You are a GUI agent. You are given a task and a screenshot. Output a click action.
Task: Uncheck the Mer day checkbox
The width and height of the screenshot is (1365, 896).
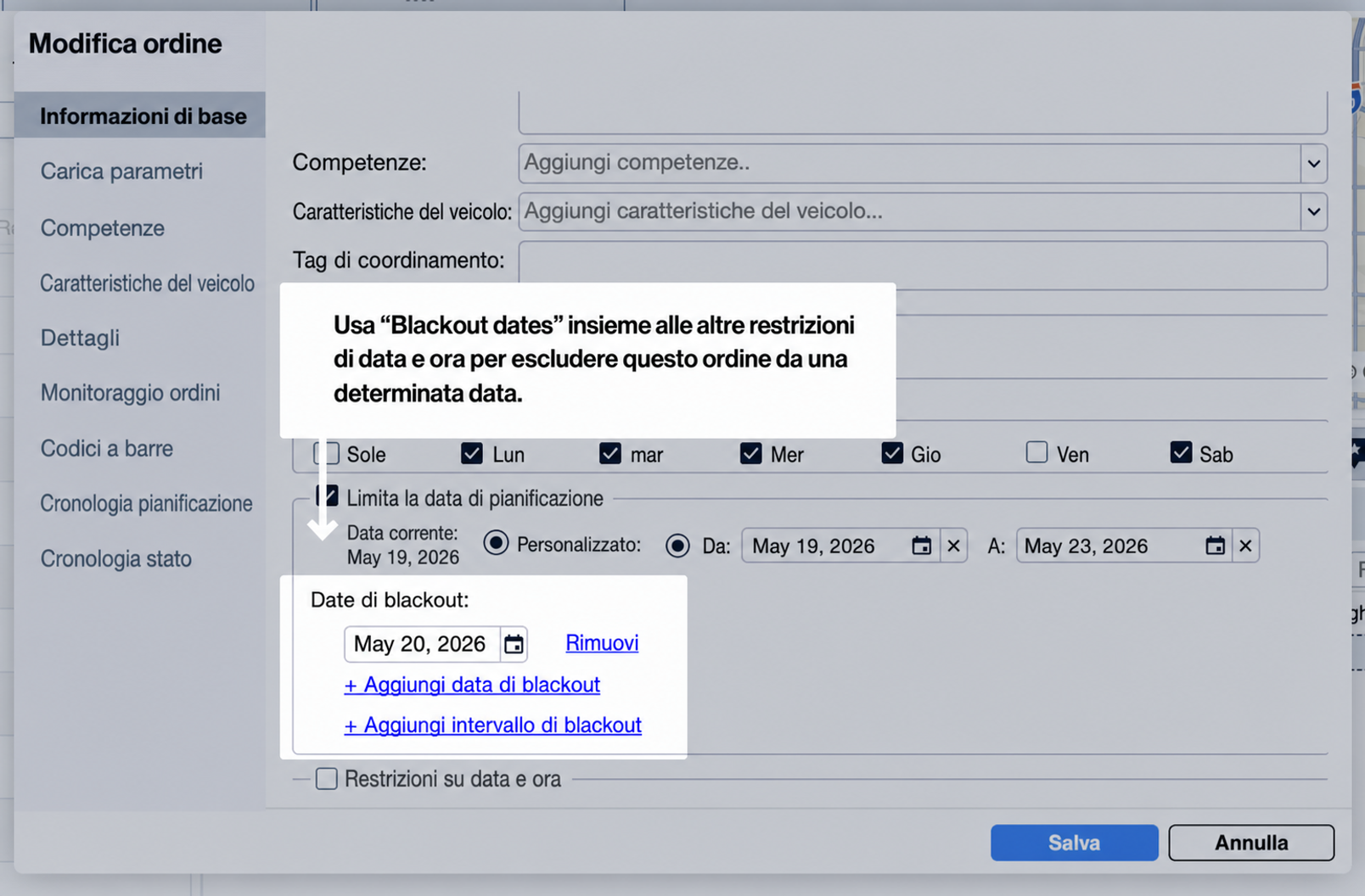pos(750,453)
